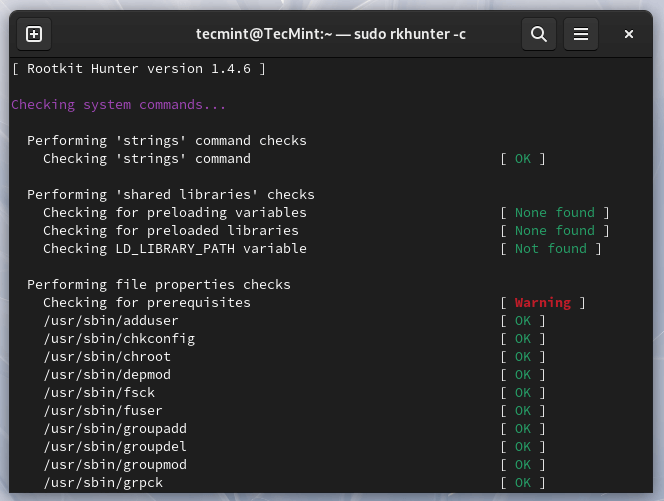This screenshot has height=501, width=664.
Task: Click the Rootkit Hunter version 1.4.6 line
Action: pos(138,68)
